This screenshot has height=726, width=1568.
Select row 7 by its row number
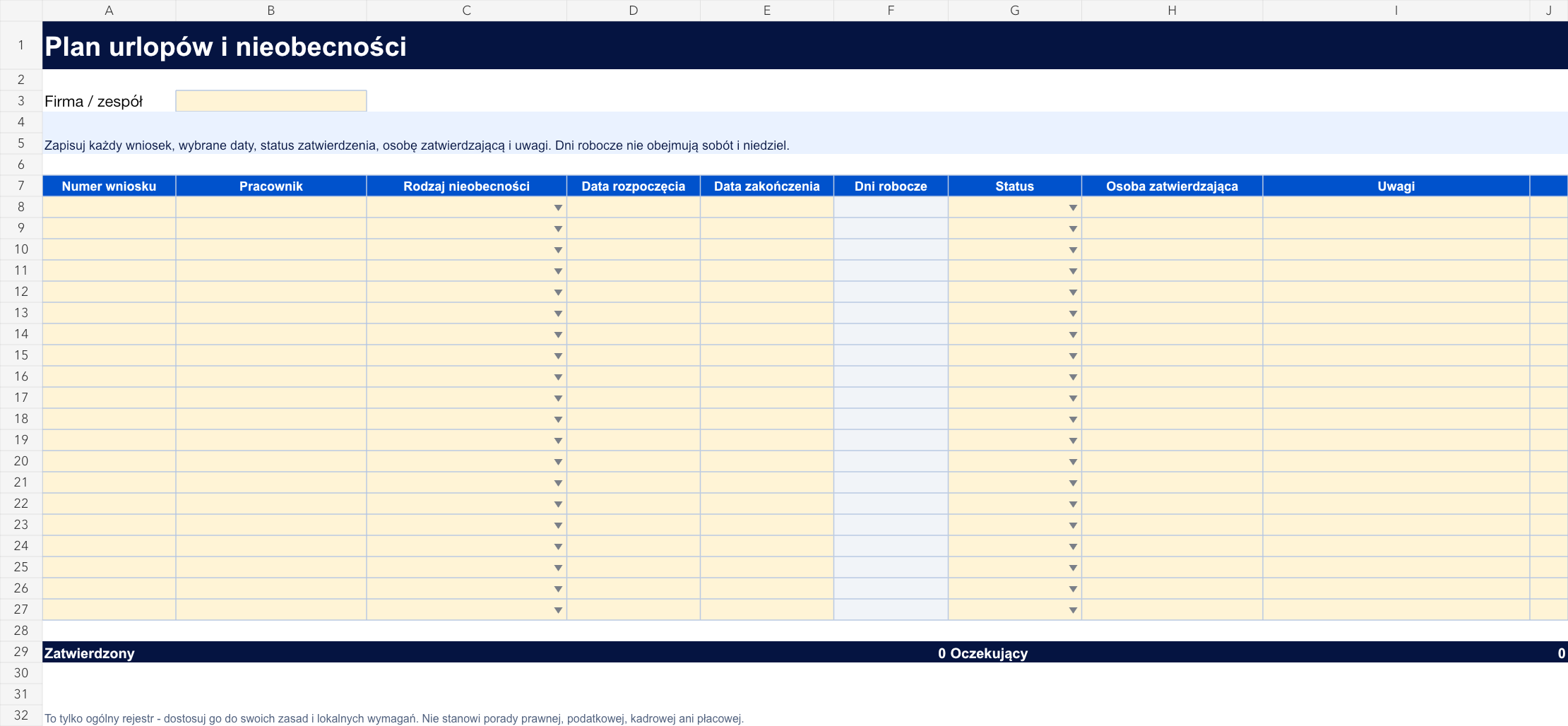21,186
